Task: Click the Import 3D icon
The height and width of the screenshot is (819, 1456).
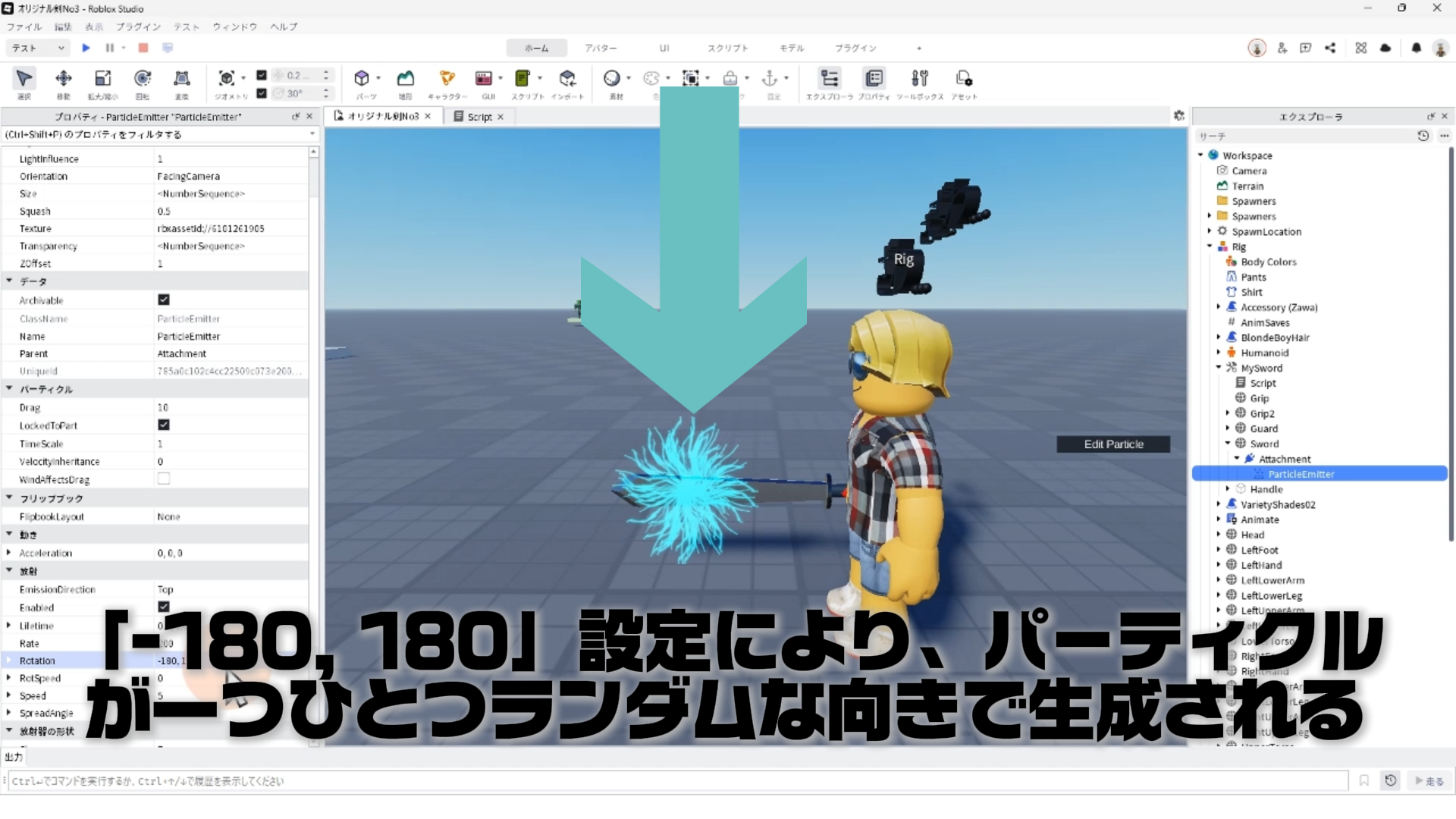Action: pos(567,79)
